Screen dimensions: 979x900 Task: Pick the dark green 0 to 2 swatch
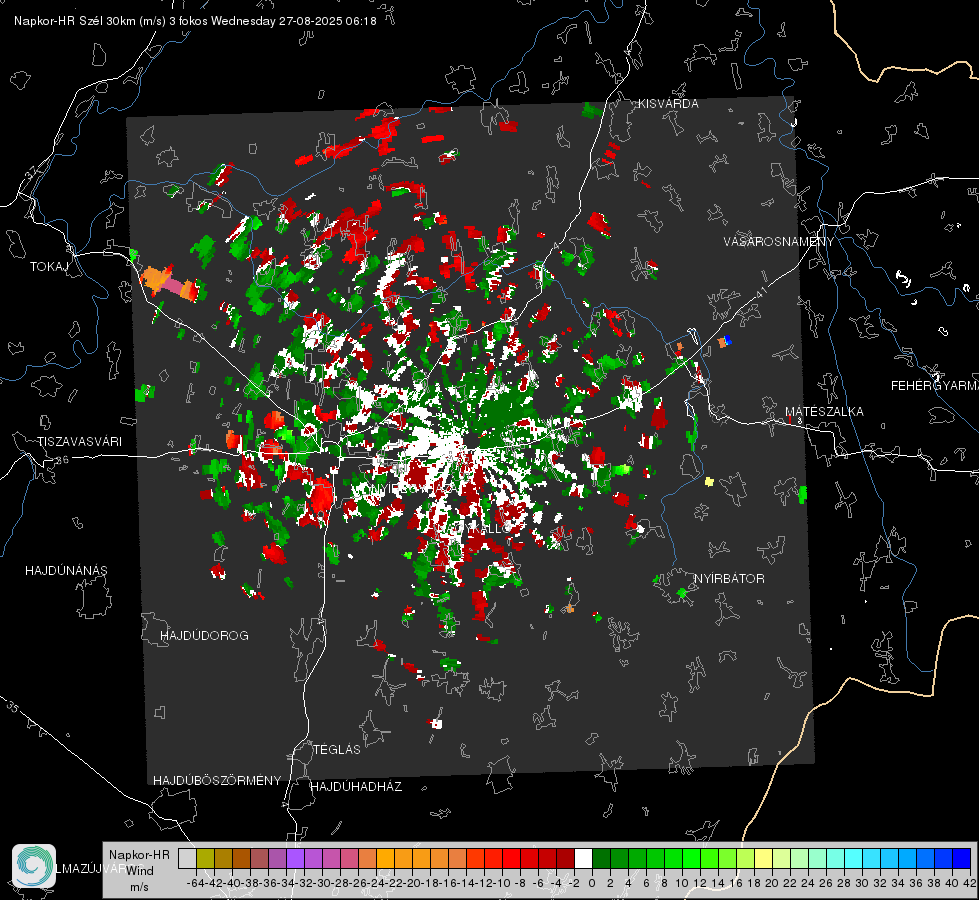coord(602,858)
